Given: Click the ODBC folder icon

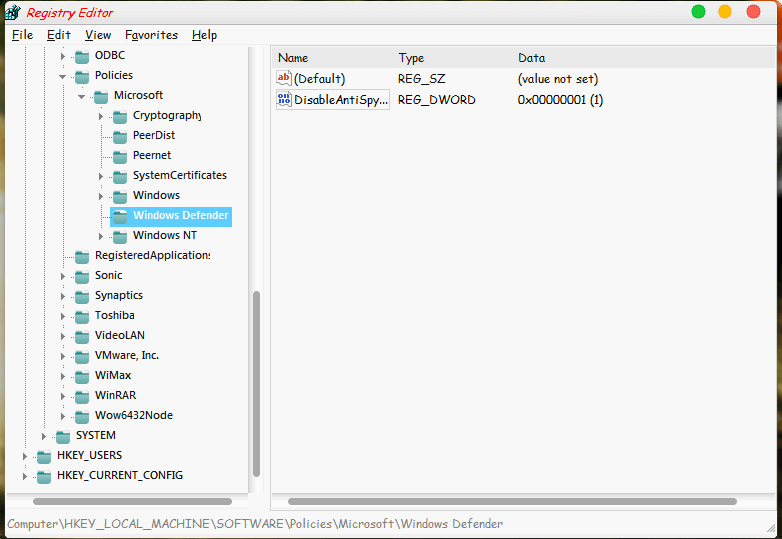Looking at the screenshot, I should [82, 56].
